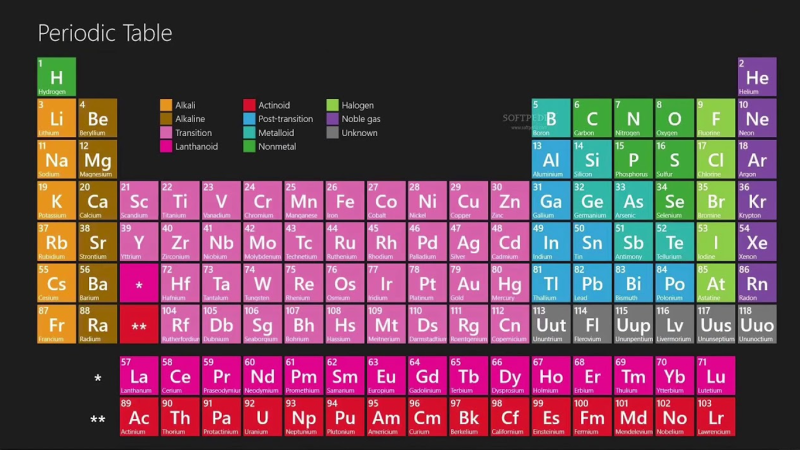This screenshot has width=800, height=450.
Task: Select the Hydrogen element tile
Action: [x=57, y=77]
